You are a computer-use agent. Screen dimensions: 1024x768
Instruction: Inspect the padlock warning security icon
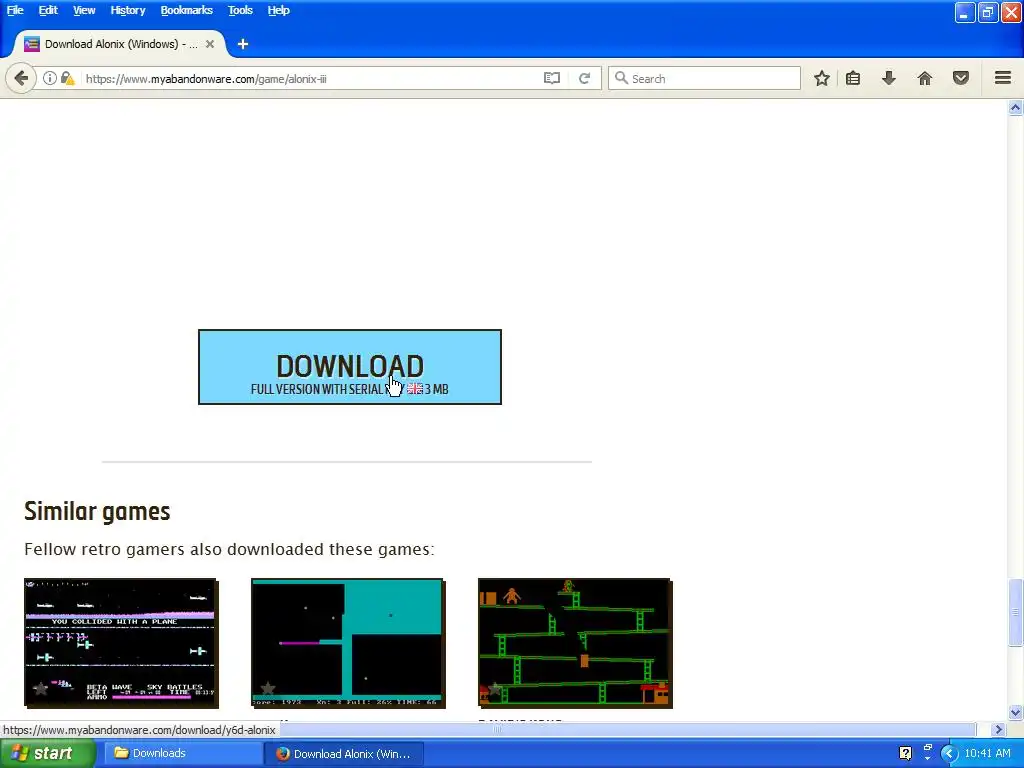click(x=67, y=78)
